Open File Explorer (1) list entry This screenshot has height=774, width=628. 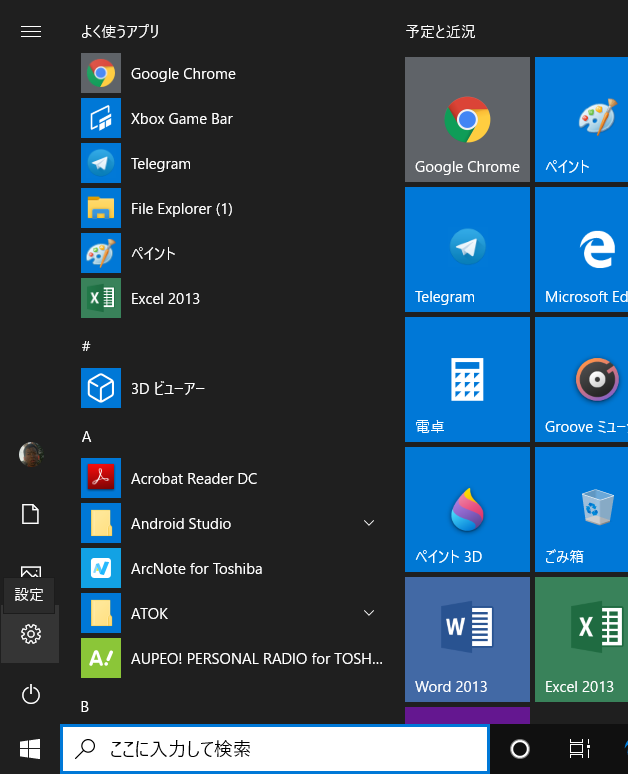click(232, 208)
